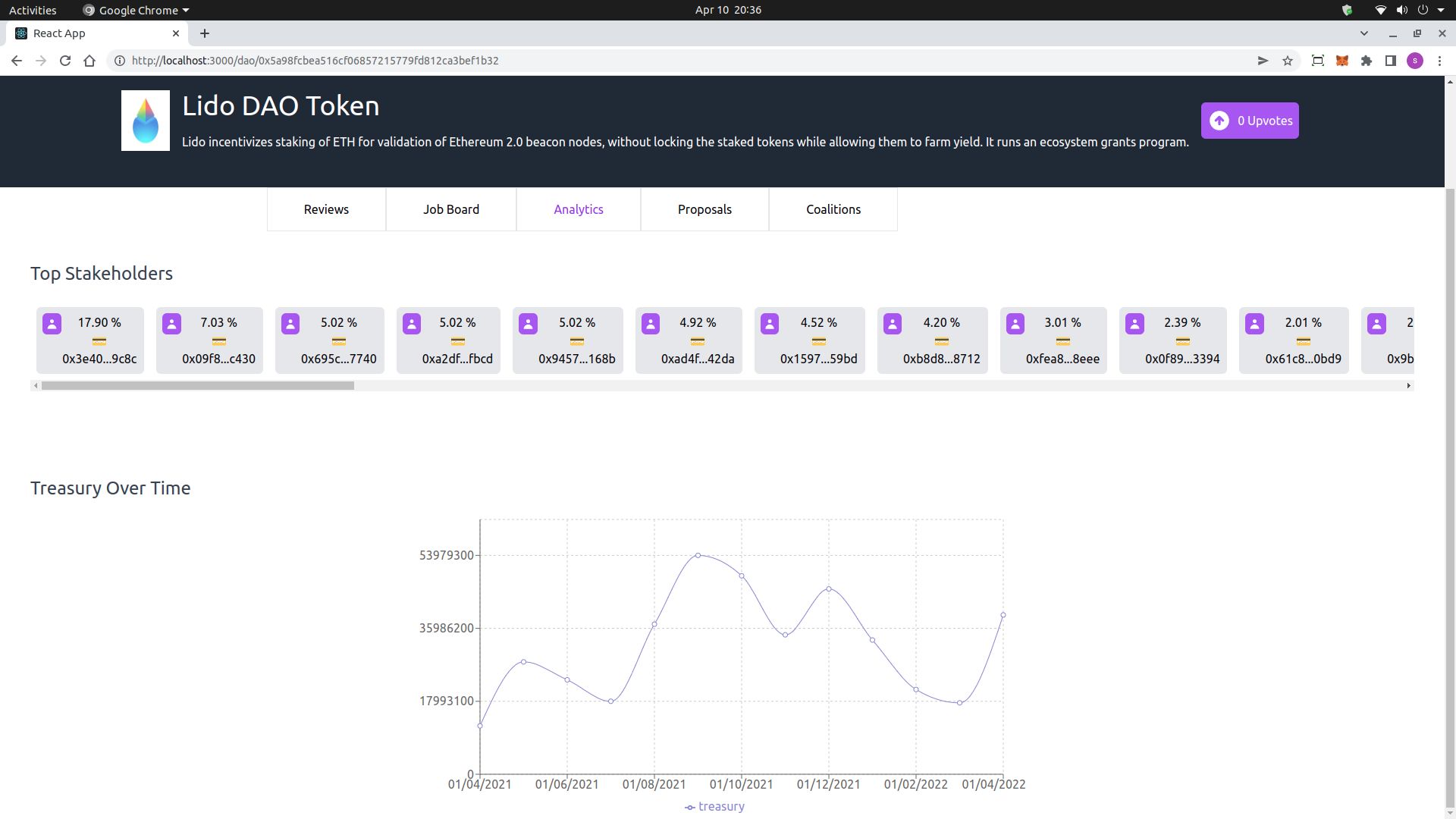
Task: Click wallet card icon above 0xa2df...fbcd
Action: pyautogui.click(x=457, y=341)
